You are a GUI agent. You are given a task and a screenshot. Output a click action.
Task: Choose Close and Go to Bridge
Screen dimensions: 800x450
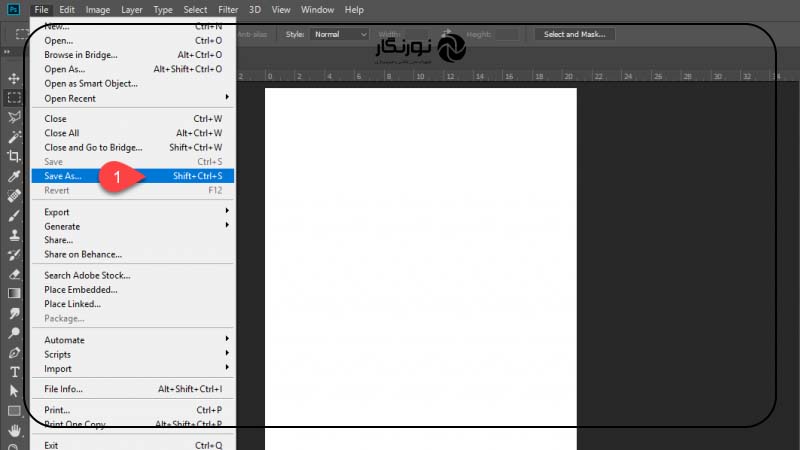(133, 147)
